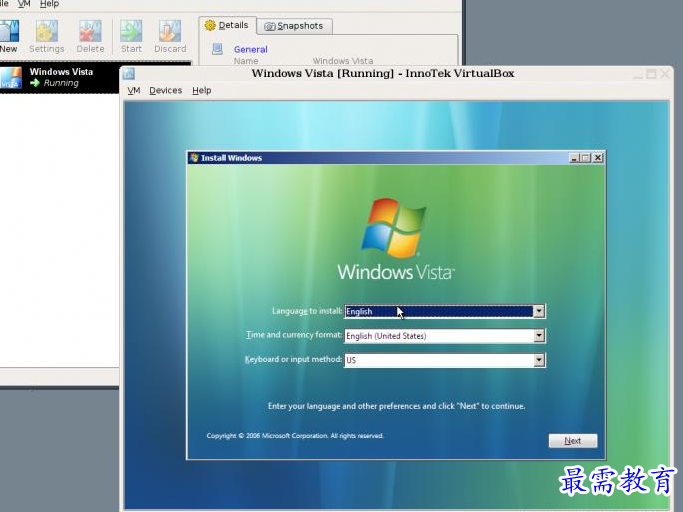Click the VirtualBox window title bar icon

click(x=128, y=73)
